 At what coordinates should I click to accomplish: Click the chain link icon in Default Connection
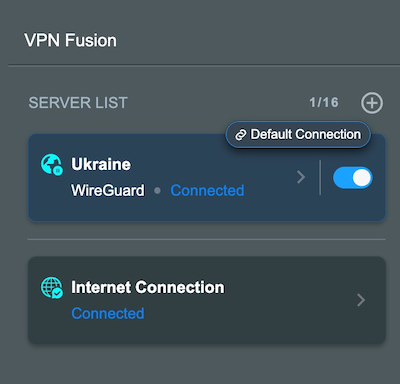[x=241, y=135]
